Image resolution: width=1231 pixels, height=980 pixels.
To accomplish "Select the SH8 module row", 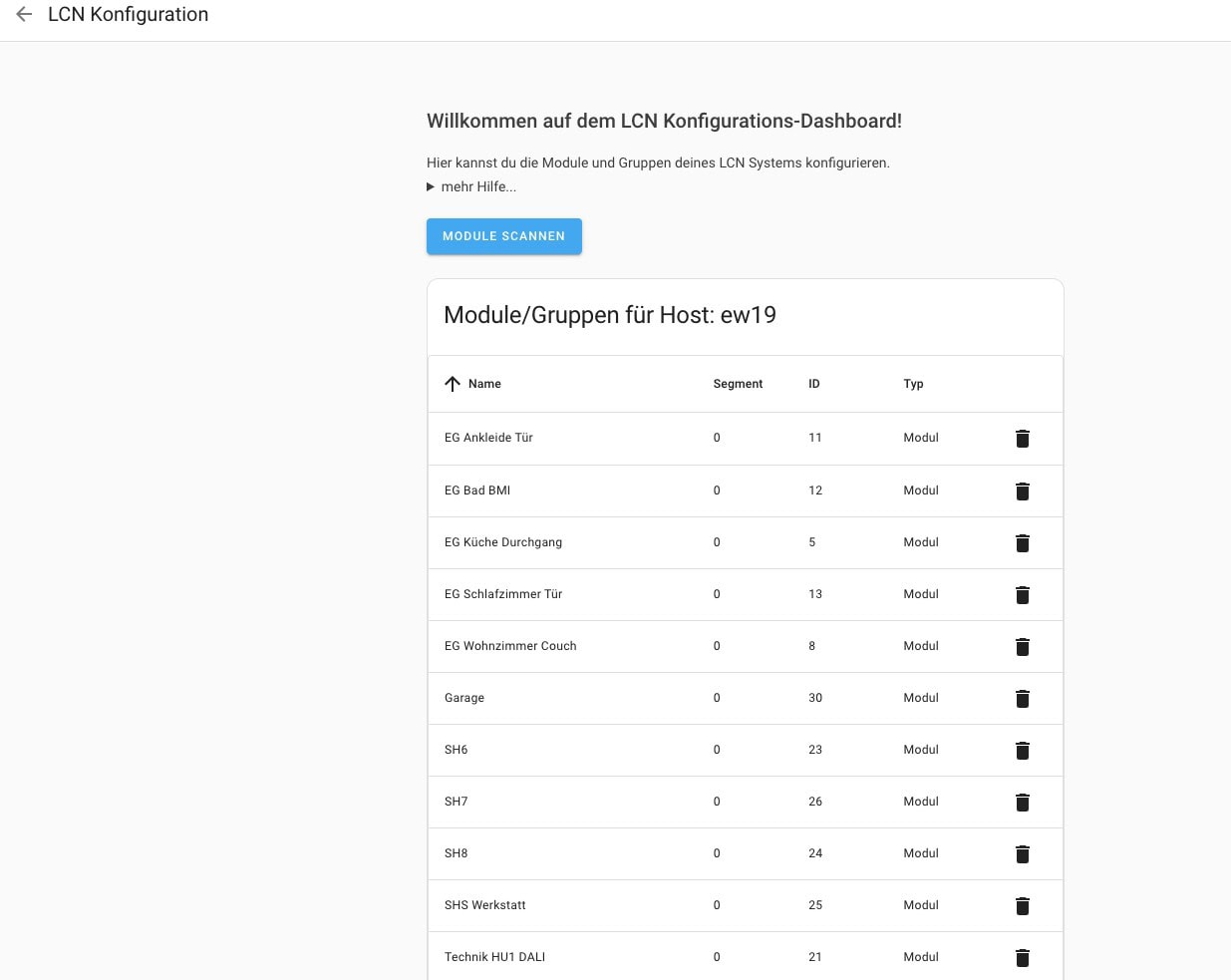I will pyautogui.click(x=457, y=853).
